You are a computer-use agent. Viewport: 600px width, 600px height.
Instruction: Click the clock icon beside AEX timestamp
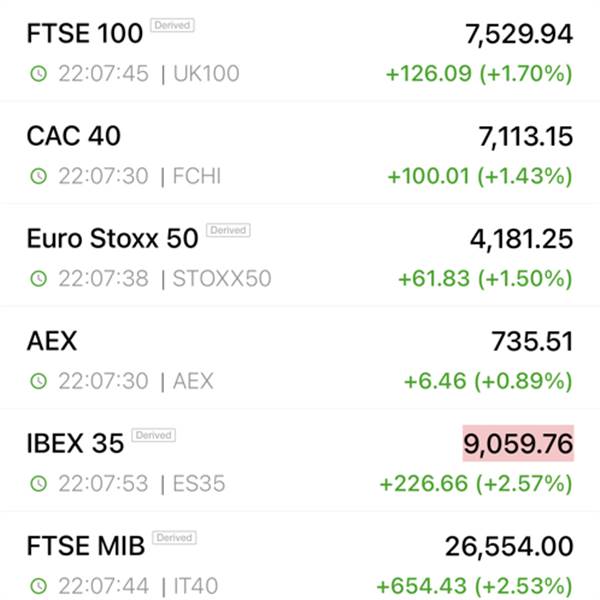tap(39, 381)
